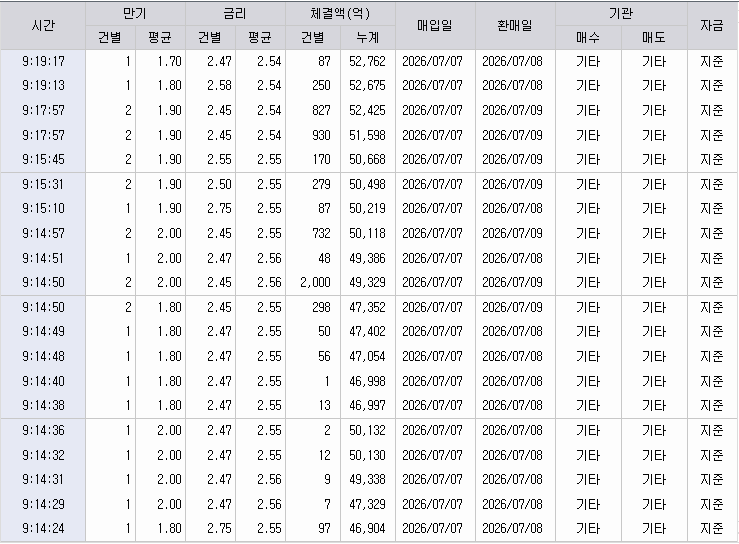Click the 매수 column subheader
This screenshot has height=544, width=739.
pos(588,37)
